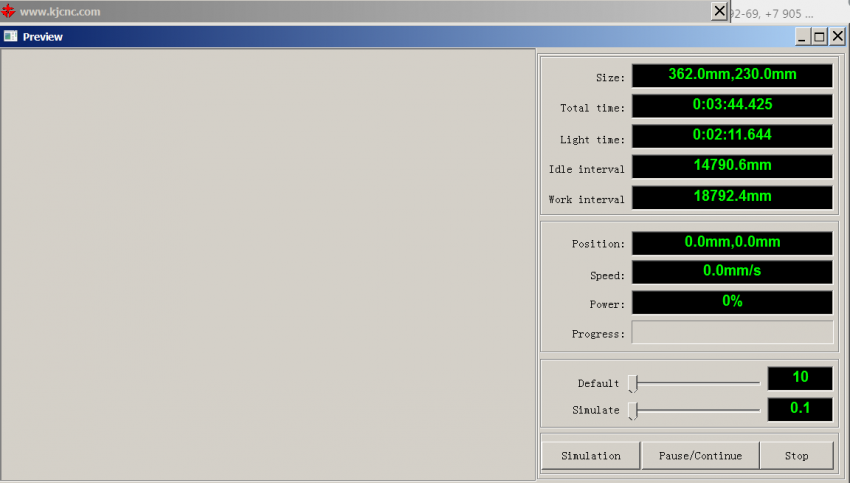Screen dimensions: 850x483
Task: Click the red kjcnc logo icon
Action: click(x=9, y=12)
